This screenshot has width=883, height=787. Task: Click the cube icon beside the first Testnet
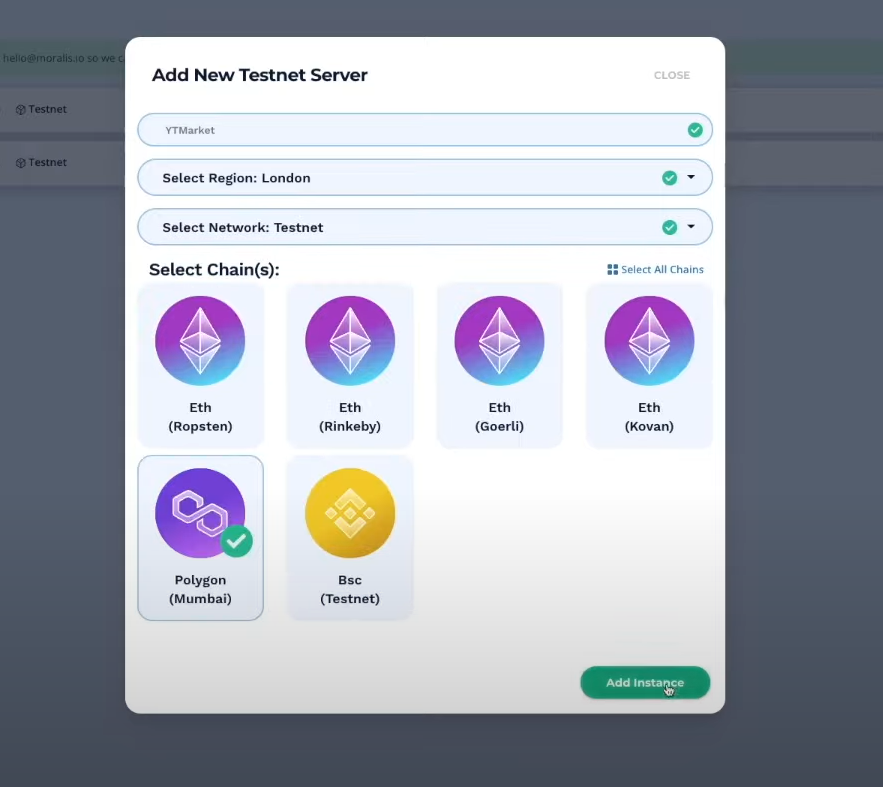20,110
